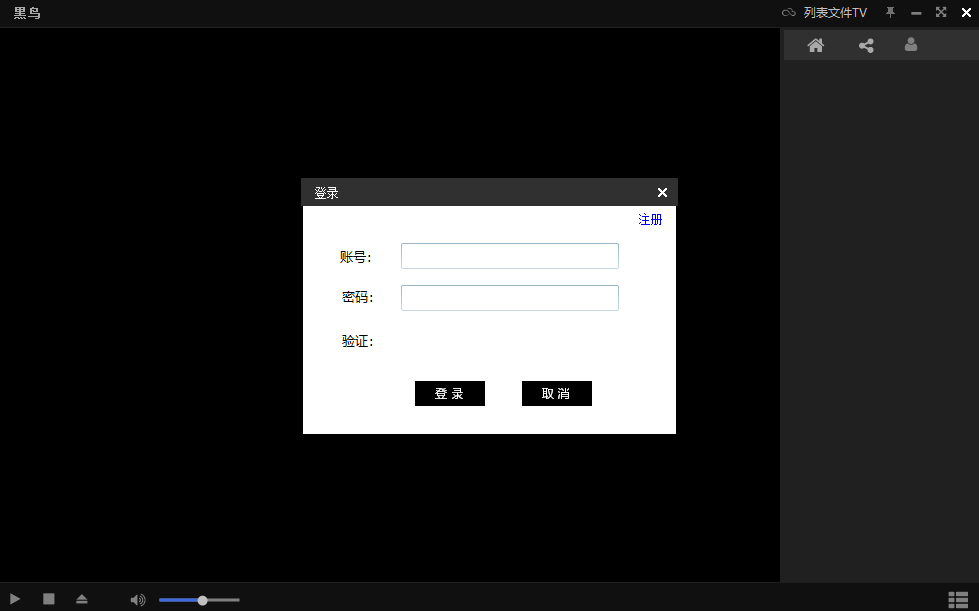Screen dimensions: 979x611
Task: Click the cloud link icon in title bar
Action: [x=789, y=12]
